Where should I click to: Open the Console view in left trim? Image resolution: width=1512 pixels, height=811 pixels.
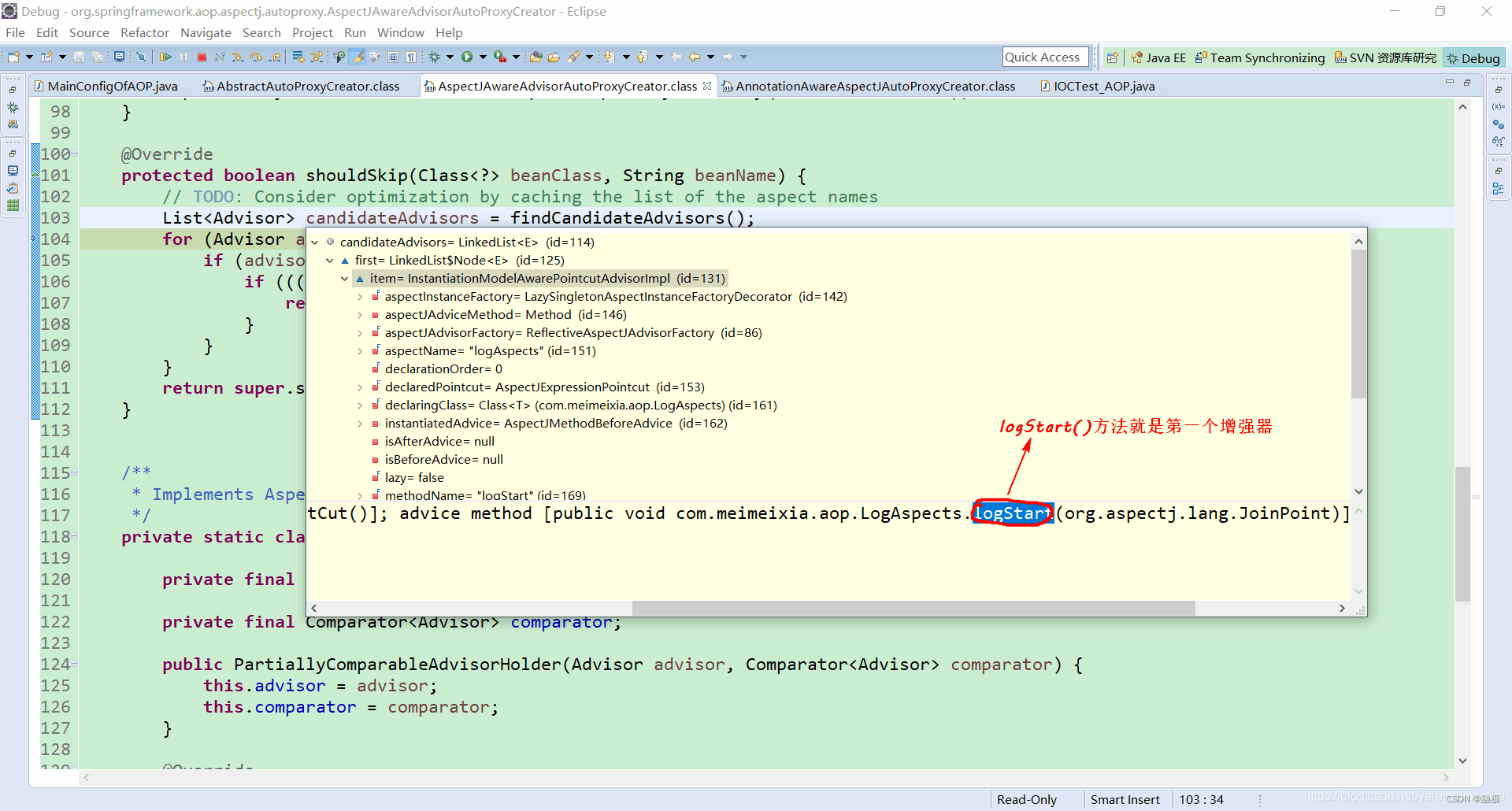13,170
